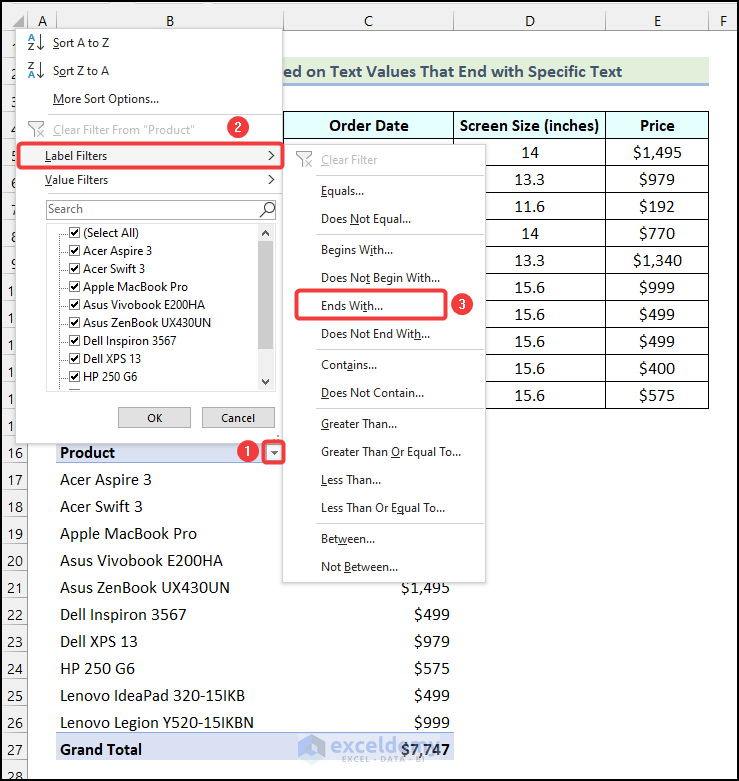Click the 11.6 screen size cell
The width and height of the screenshot is (739, 781).
[x=529, y=206]
